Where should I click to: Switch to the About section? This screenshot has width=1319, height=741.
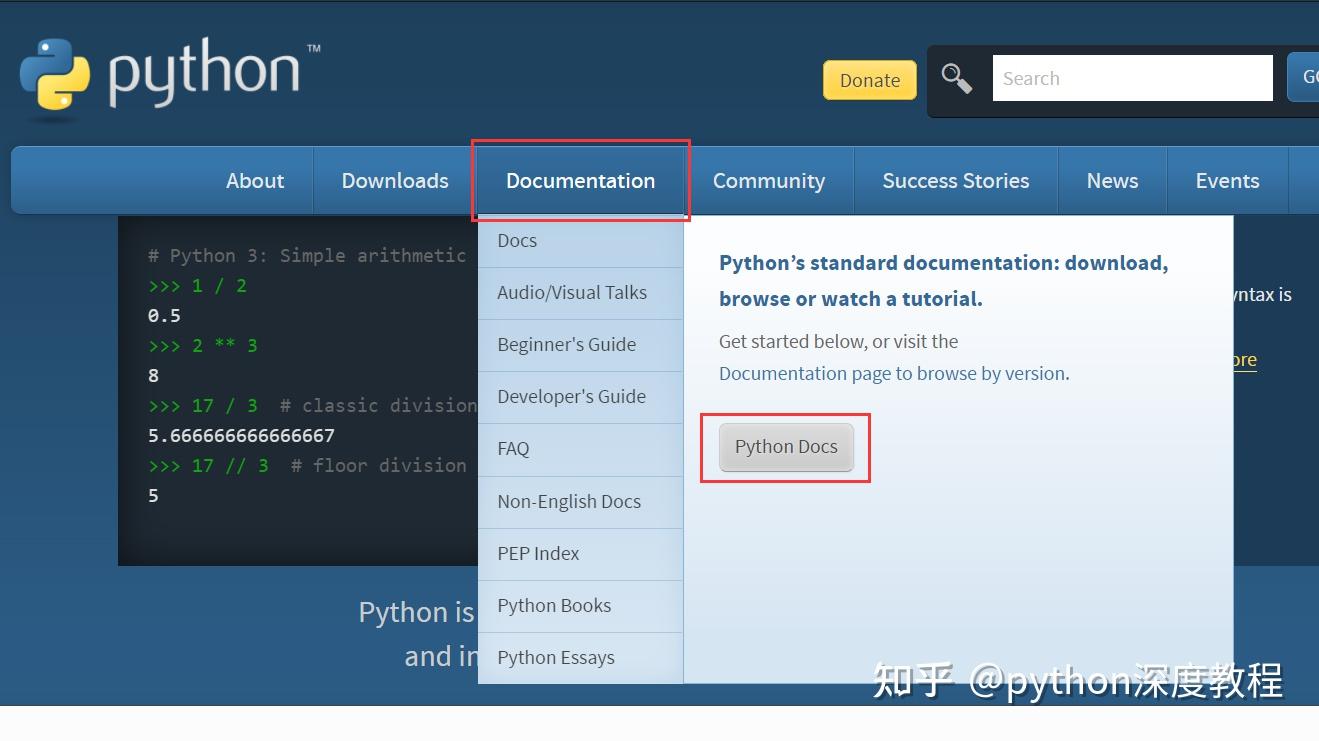click(255, 180)
